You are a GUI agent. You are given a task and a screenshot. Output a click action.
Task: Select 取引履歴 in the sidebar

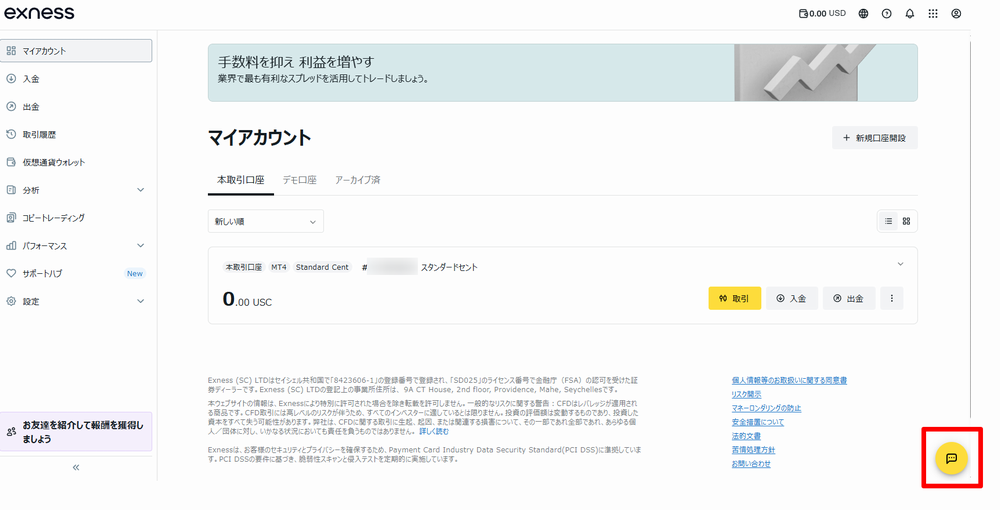pos(39,134)
